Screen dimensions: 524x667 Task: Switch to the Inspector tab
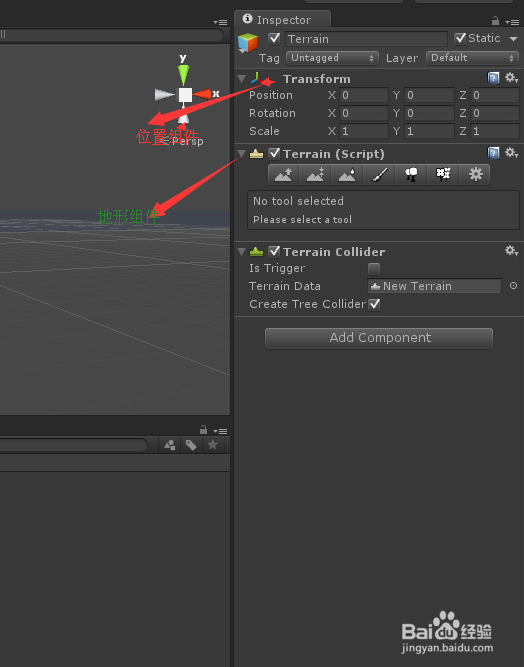(x=282, y=20)
